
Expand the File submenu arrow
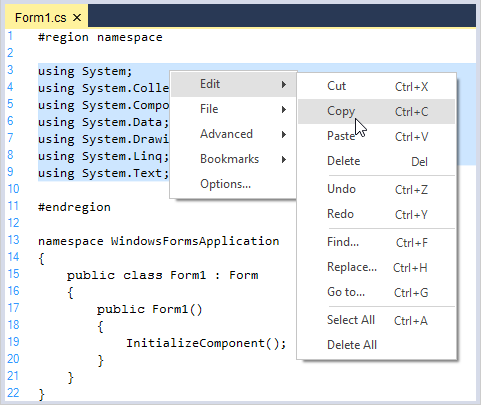click(284, 109)
